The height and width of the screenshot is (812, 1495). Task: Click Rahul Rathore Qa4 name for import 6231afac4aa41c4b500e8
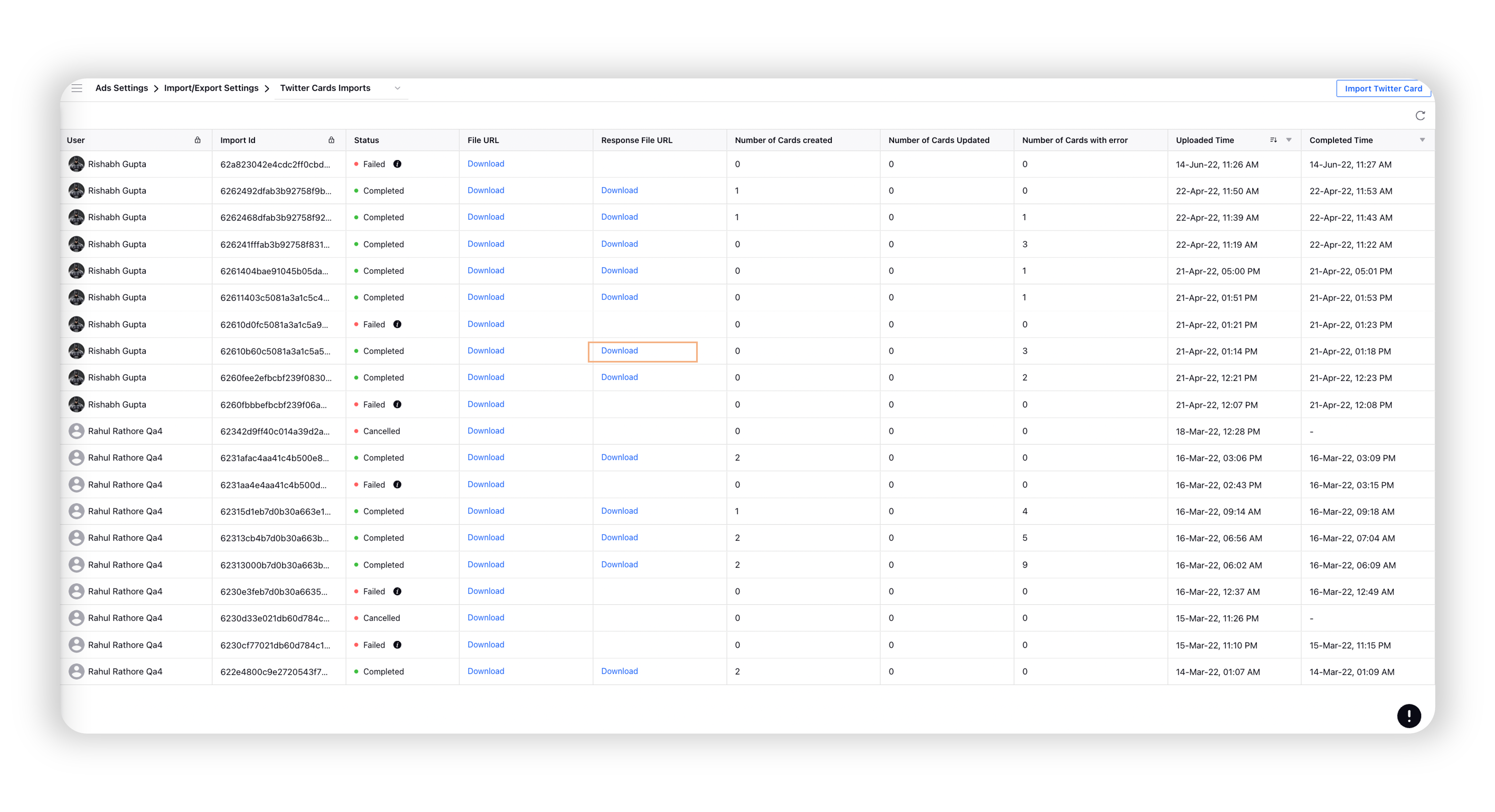[x=125, y=458]
